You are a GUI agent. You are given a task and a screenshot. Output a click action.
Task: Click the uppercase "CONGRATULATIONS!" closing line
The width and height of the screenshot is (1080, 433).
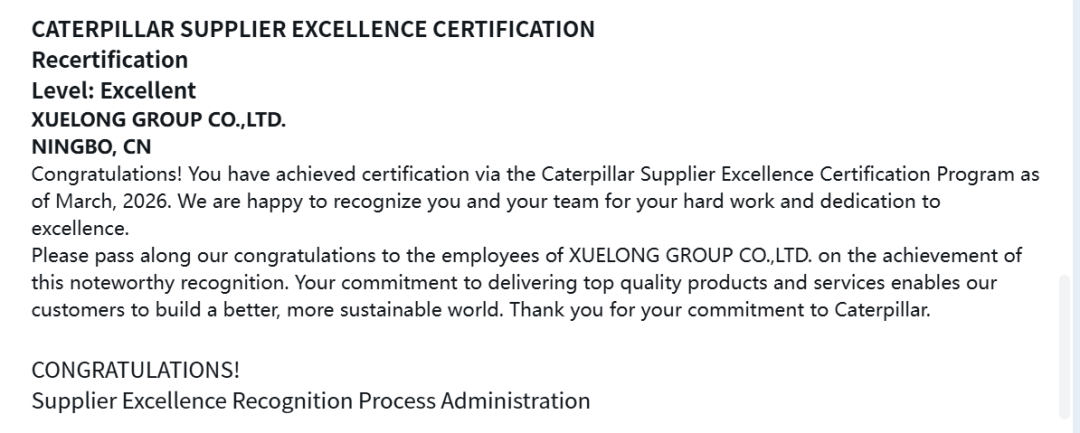click(x=136, y=369)
